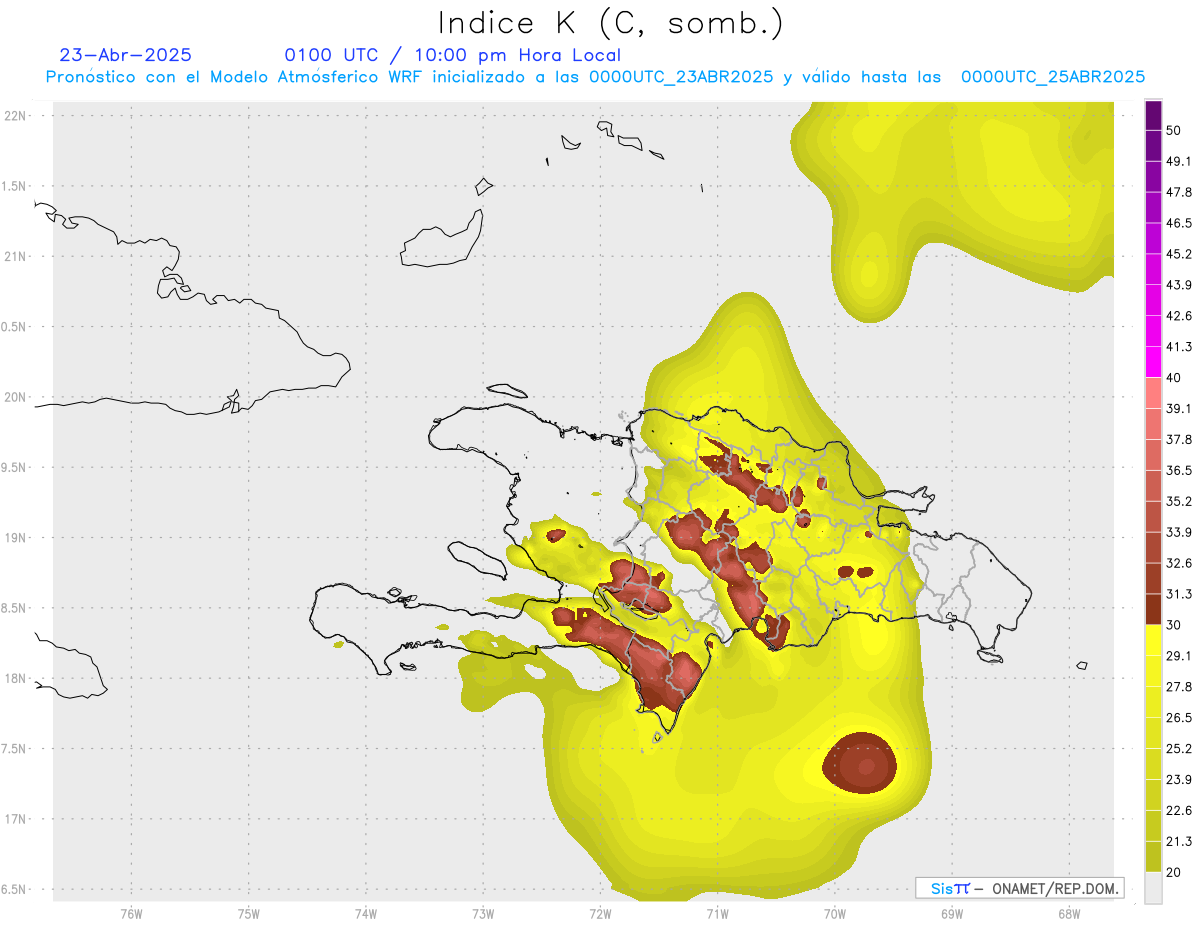Click the latitude label '22N'
The width and height of the screenshot is (1200, 927).
tap(17, 116)
